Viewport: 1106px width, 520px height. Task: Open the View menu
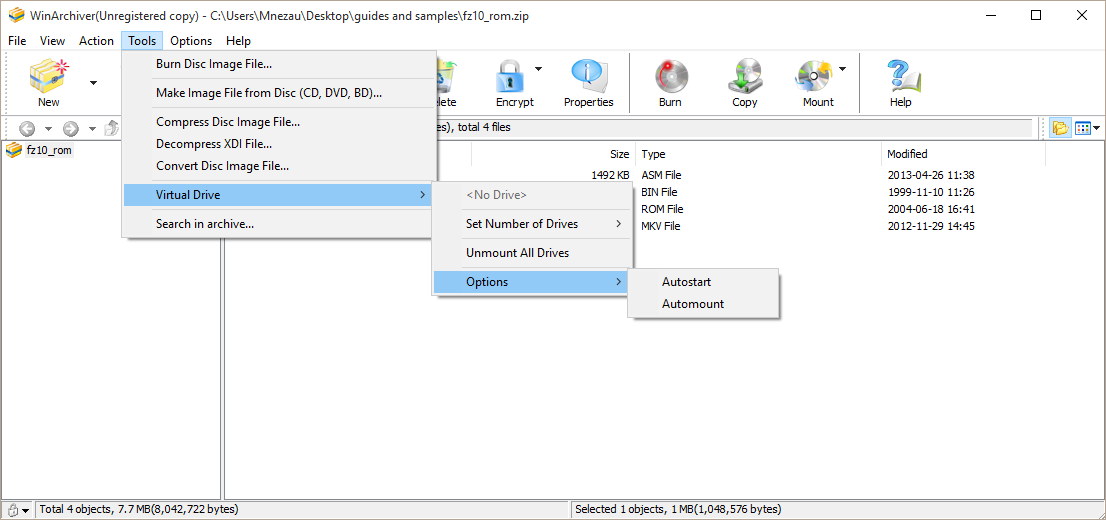[52, 41]
